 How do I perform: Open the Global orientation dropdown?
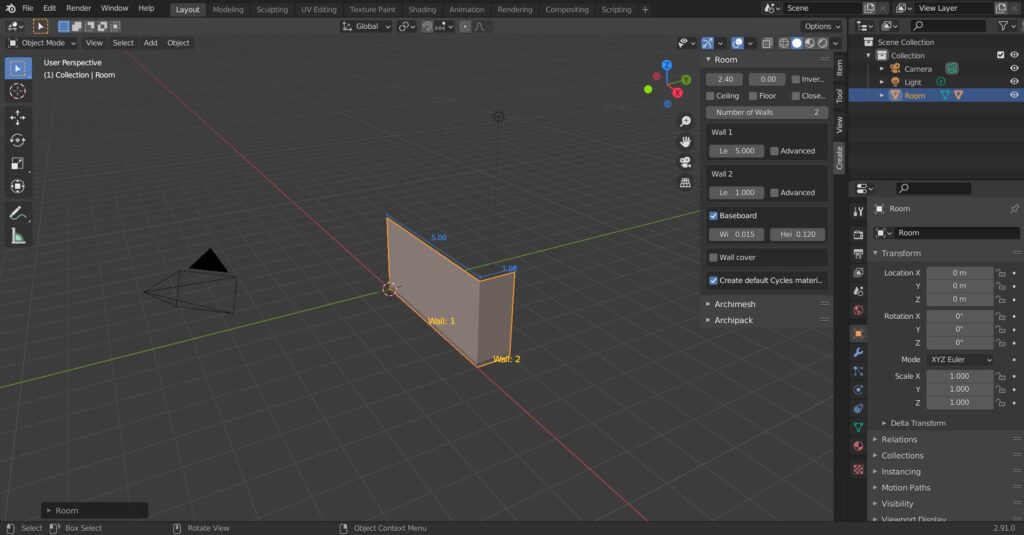click(x=366, y=26)
